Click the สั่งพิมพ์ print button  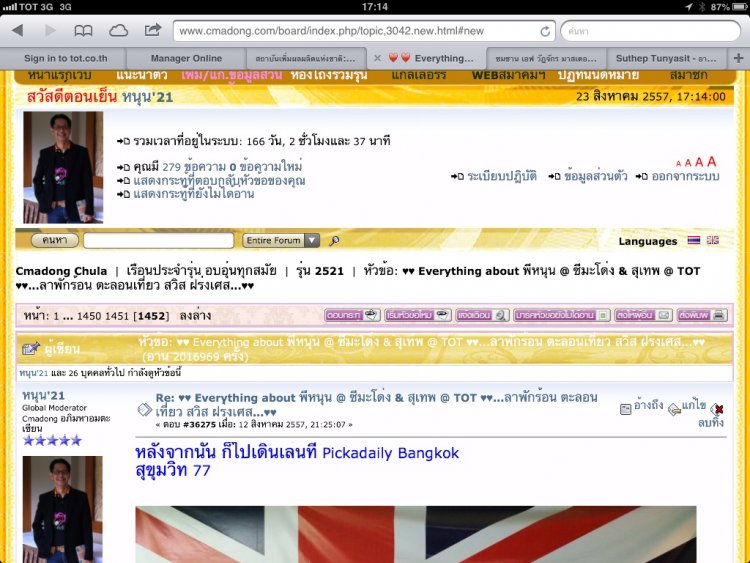tap(703, 315)
